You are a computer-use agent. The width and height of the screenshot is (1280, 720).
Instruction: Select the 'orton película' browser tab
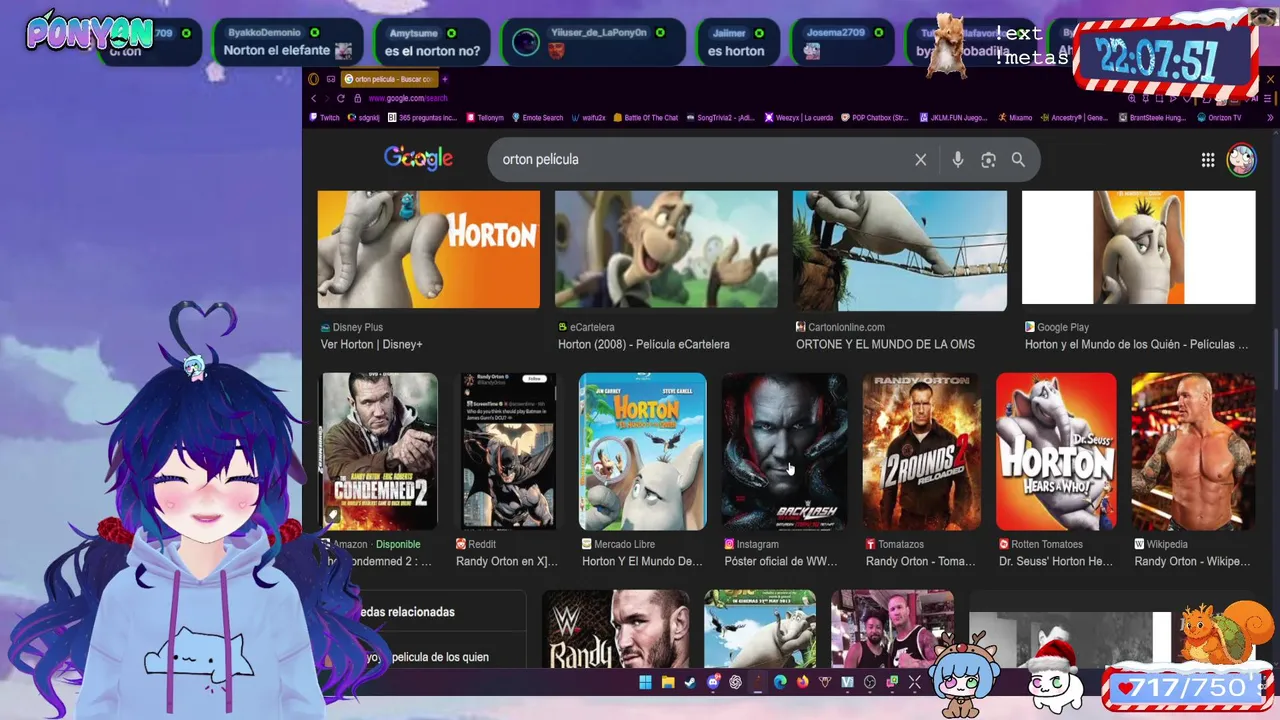tap(388, 79)
